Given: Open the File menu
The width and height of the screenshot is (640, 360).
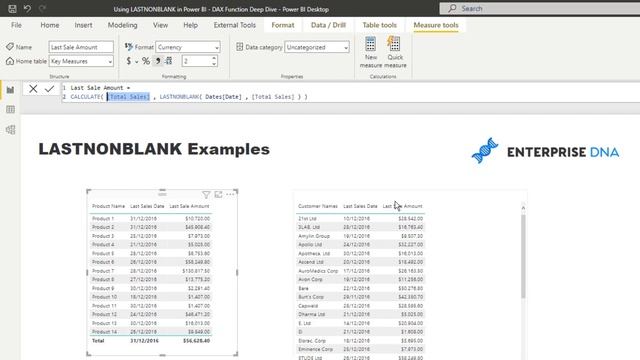Looking at the screenshot, I should 16,25.
